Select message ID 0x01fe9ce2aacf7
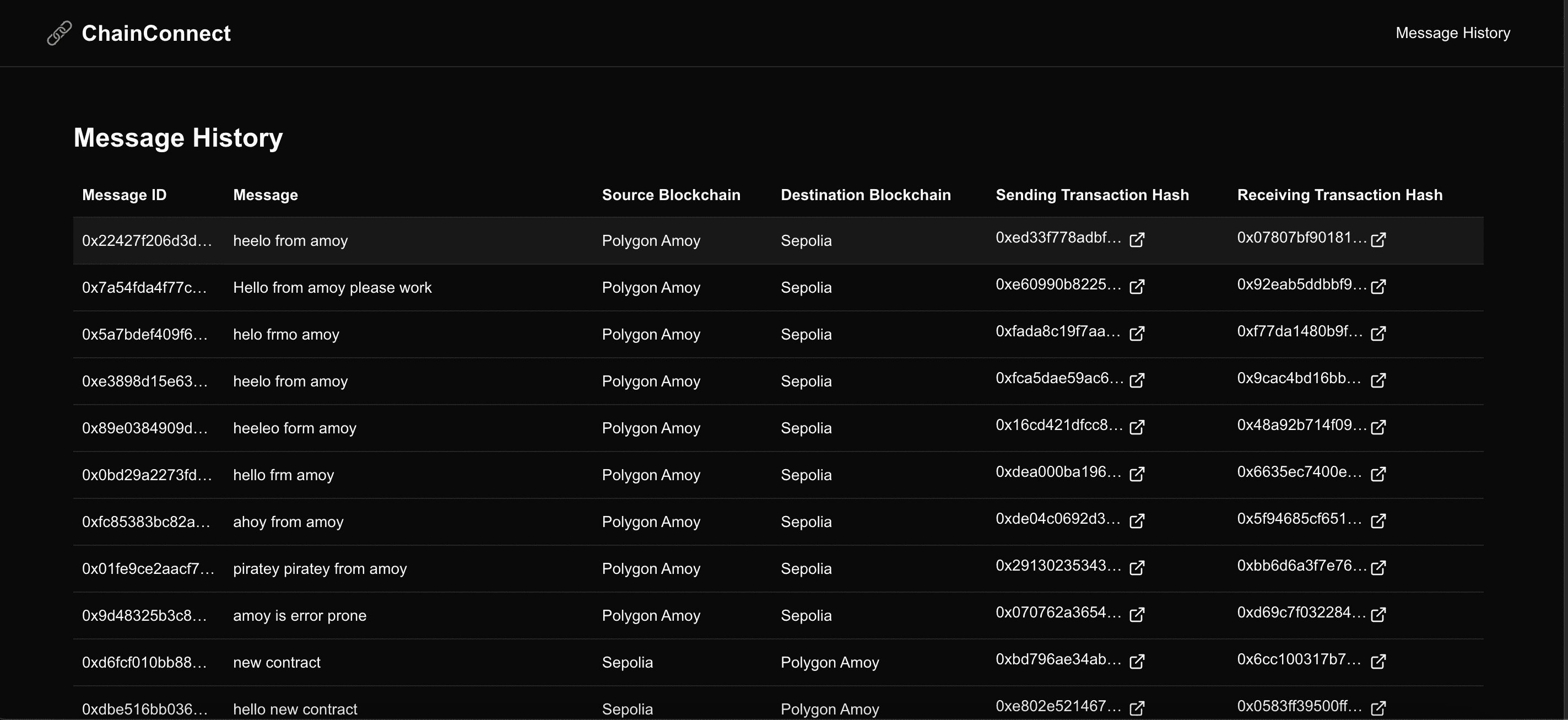The image size is (1568, 720). pos(148,569)
